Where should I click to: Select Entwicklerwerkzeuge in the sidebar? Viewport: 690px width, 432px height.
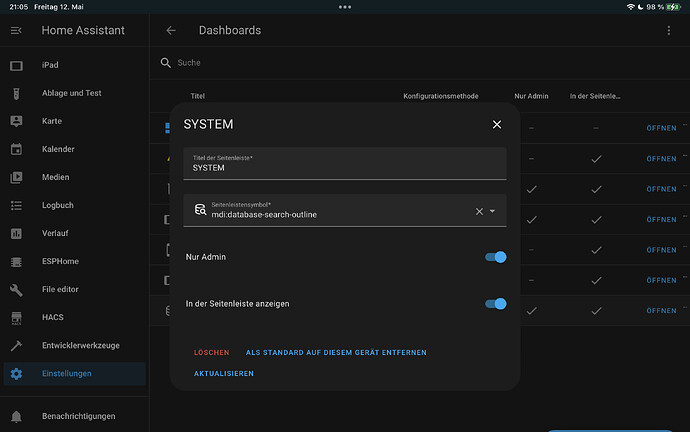[75, 346]
